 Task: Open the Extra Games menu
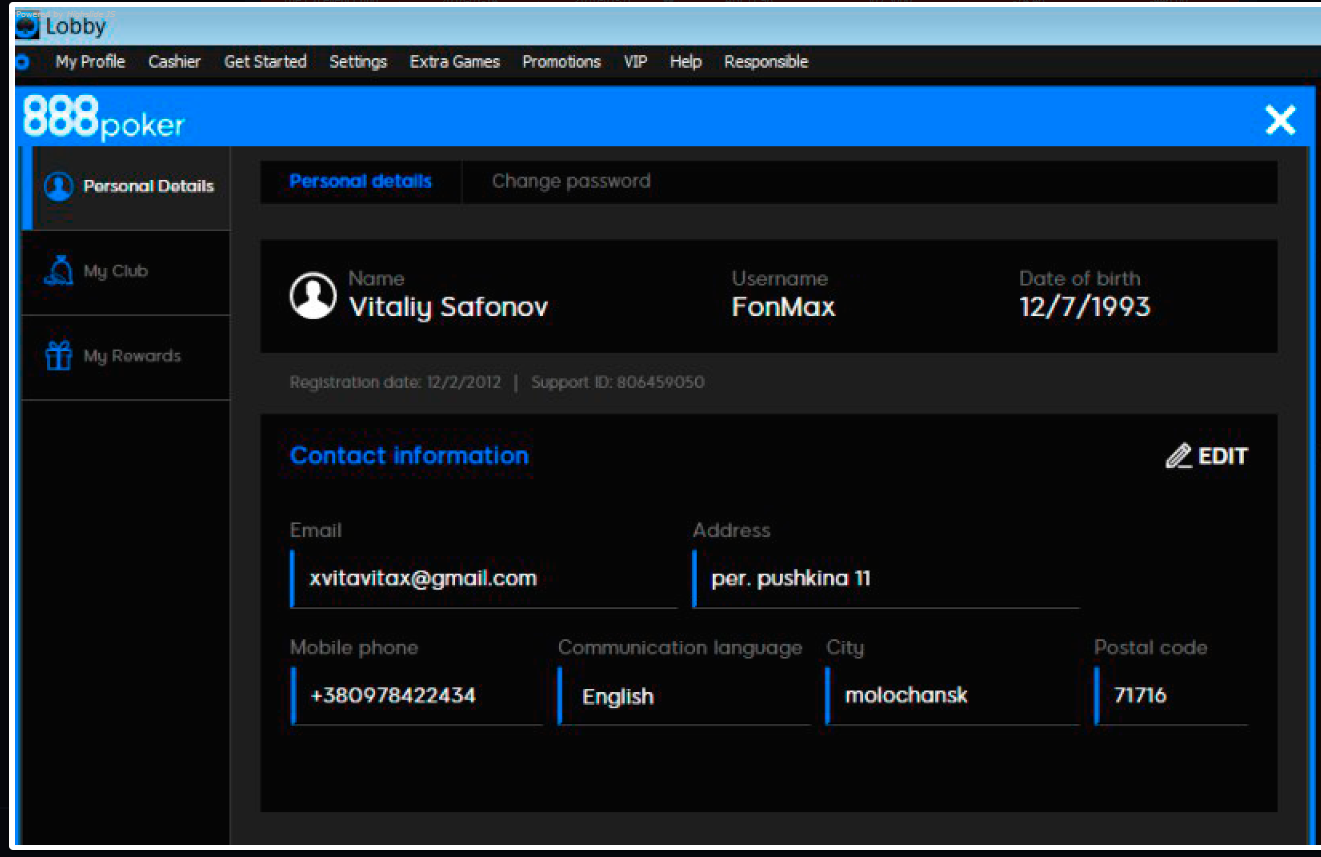pos(455,62)
